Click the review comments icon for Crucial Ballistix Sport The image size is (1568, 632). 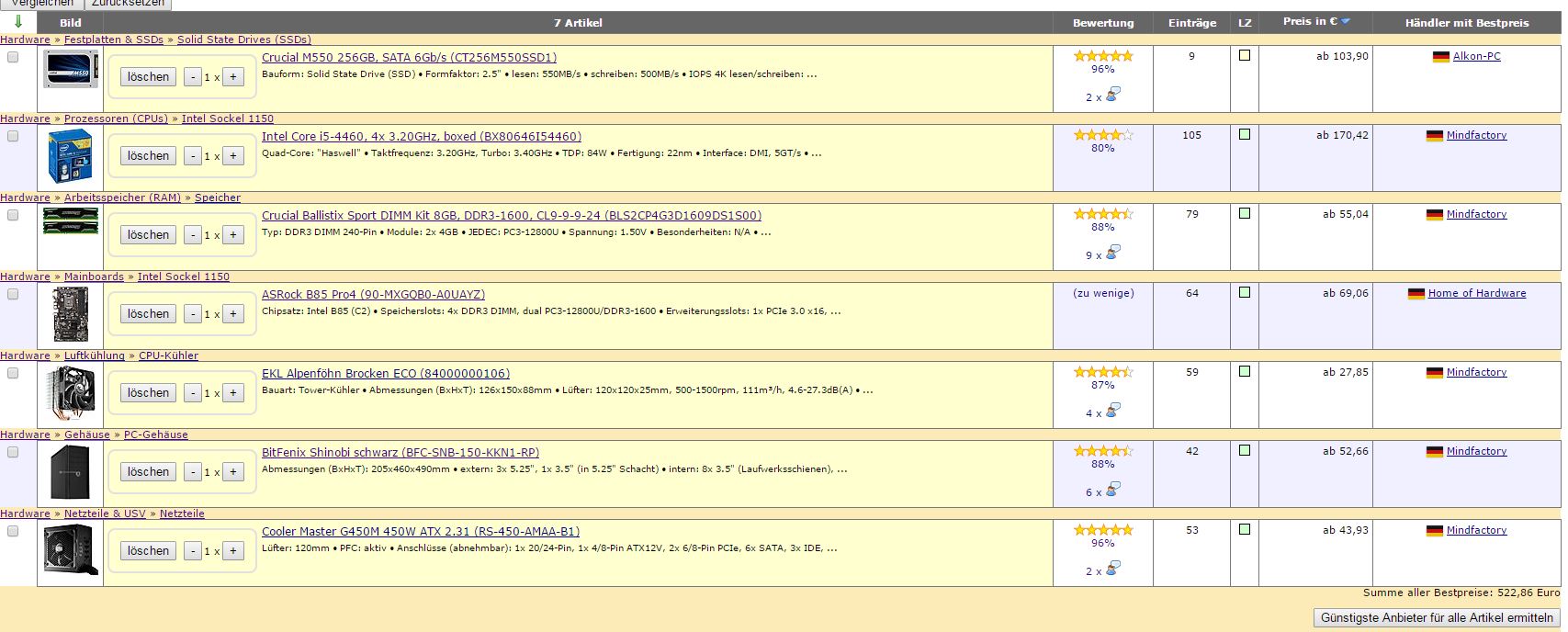click(x=1113, y=253)
